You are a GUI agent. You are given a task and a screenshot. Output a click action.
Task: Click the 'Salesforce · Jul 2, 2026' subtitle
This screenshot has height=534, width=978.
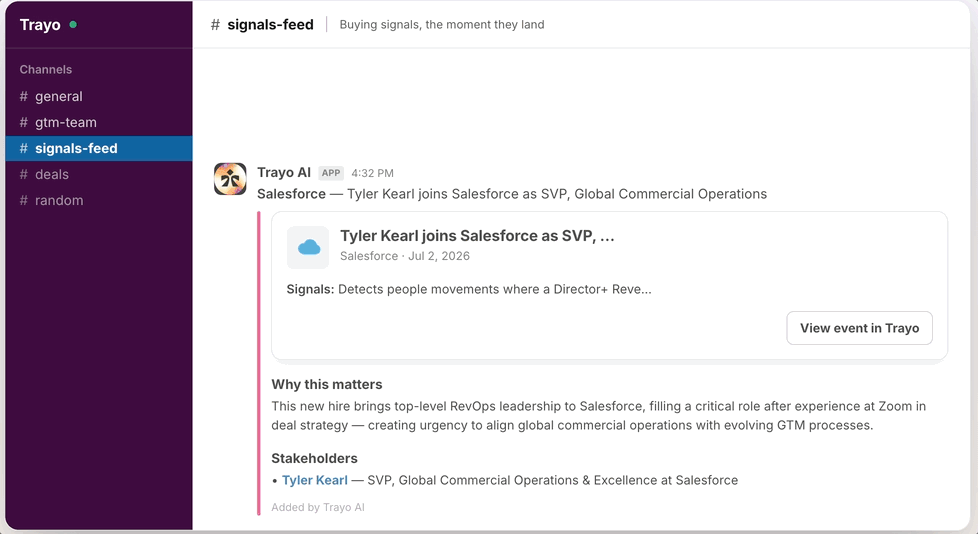tap(405, 256)
